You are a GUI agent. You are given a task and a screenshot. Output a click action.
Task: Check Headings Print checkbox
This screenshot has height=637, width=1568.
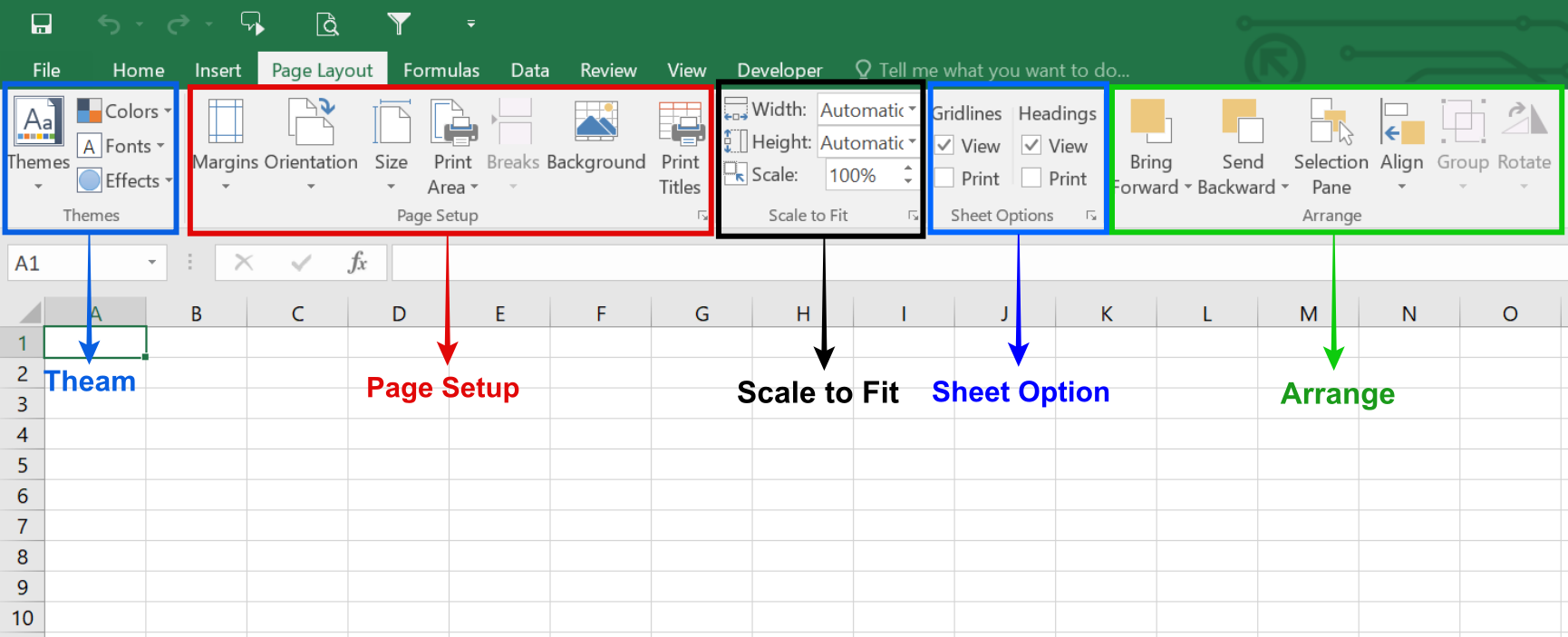pos(1031,178)
